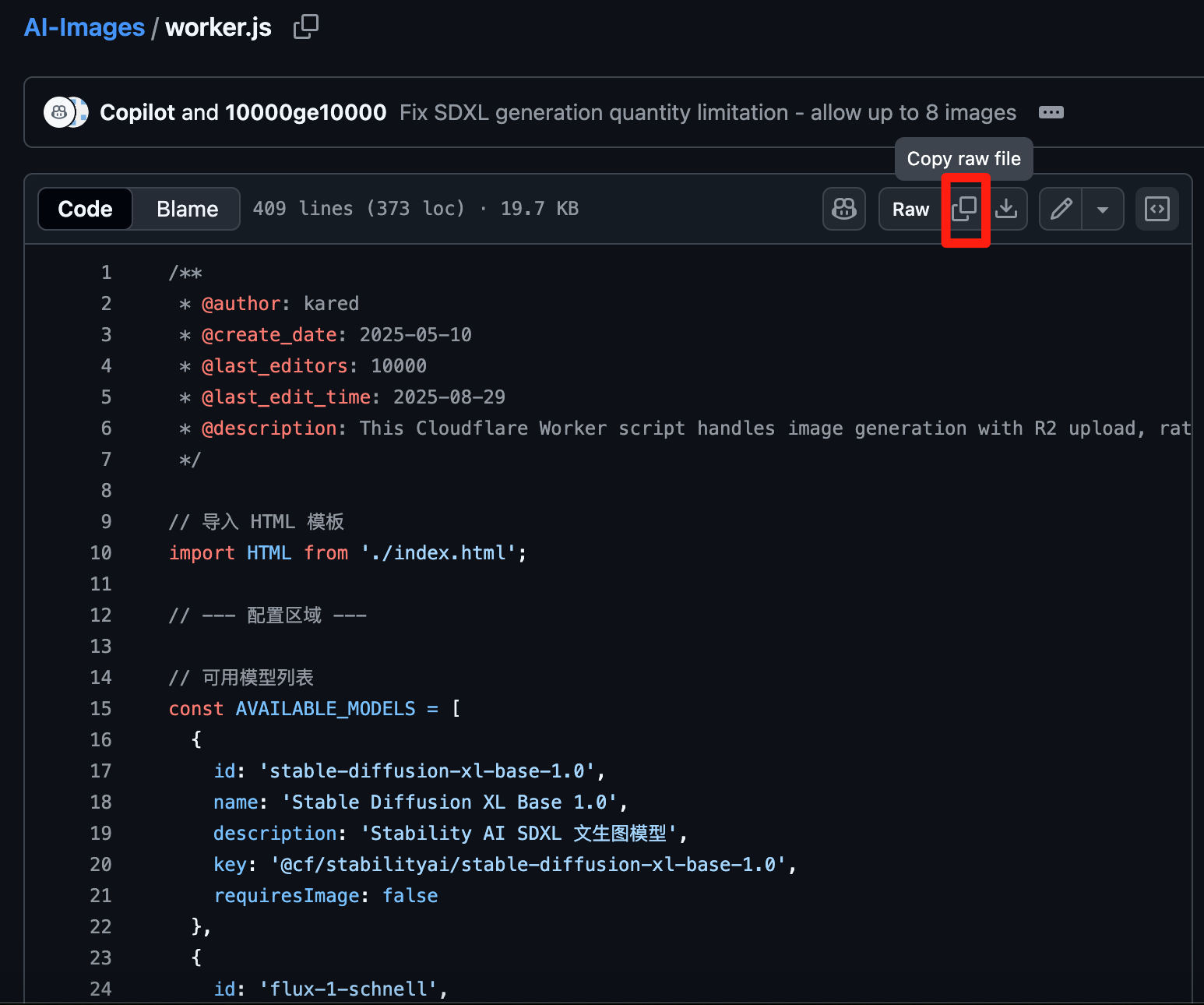Select line number 20

pyautogui.click(x=101, y=865)
